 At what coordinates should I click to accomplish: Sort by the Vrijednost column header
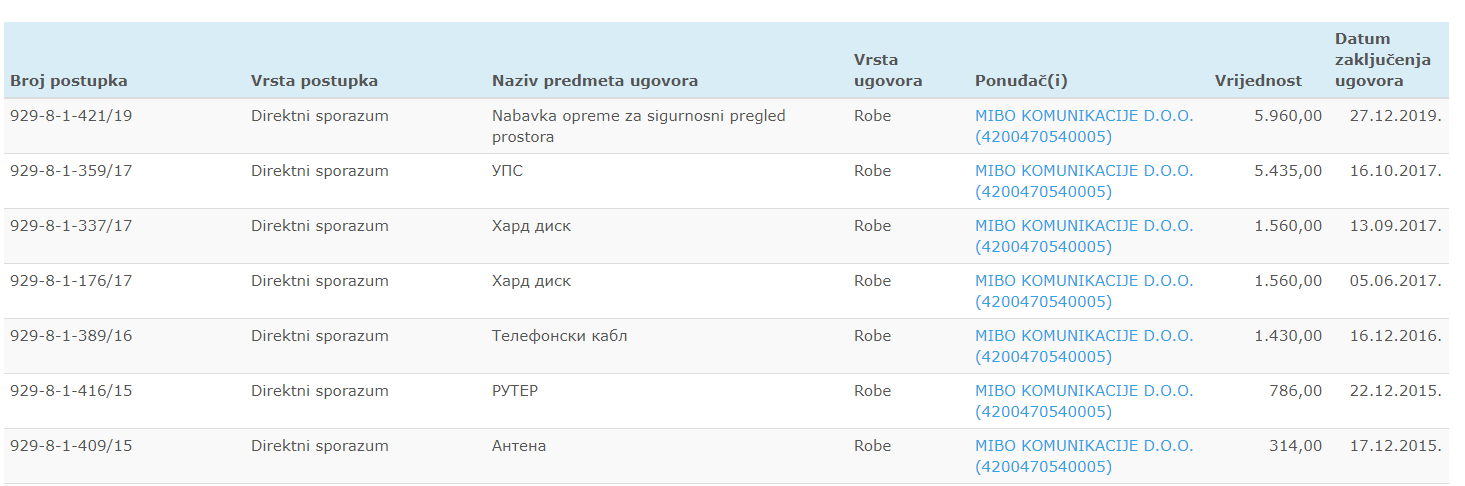(x=1258, y=81)
